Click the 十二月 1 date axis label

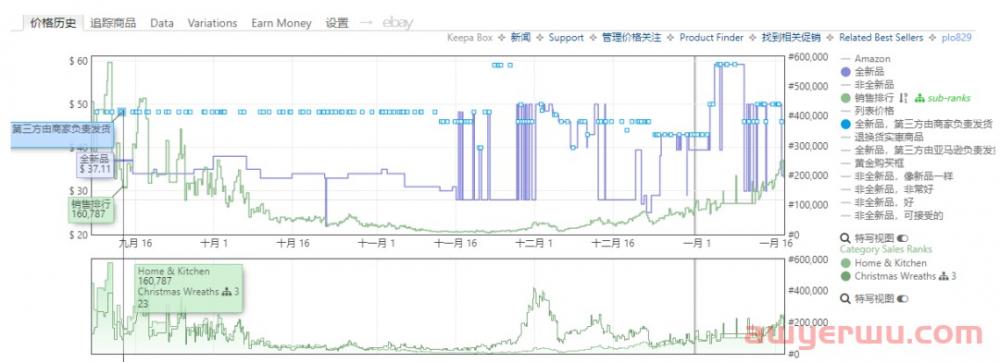(x=534, y=243)
